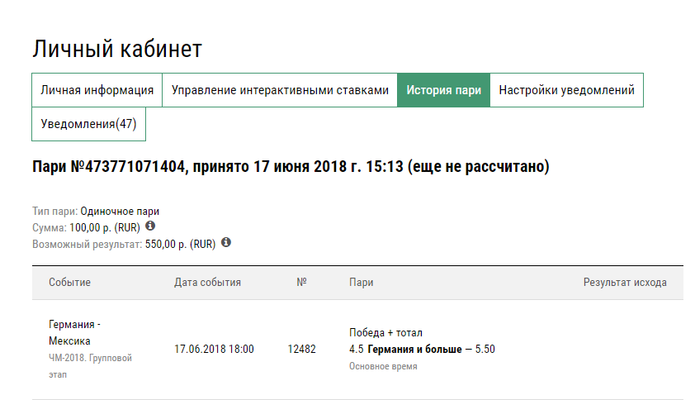695x400 pixels.
Task: Click the Пари column header
Action: click(361, 283)
